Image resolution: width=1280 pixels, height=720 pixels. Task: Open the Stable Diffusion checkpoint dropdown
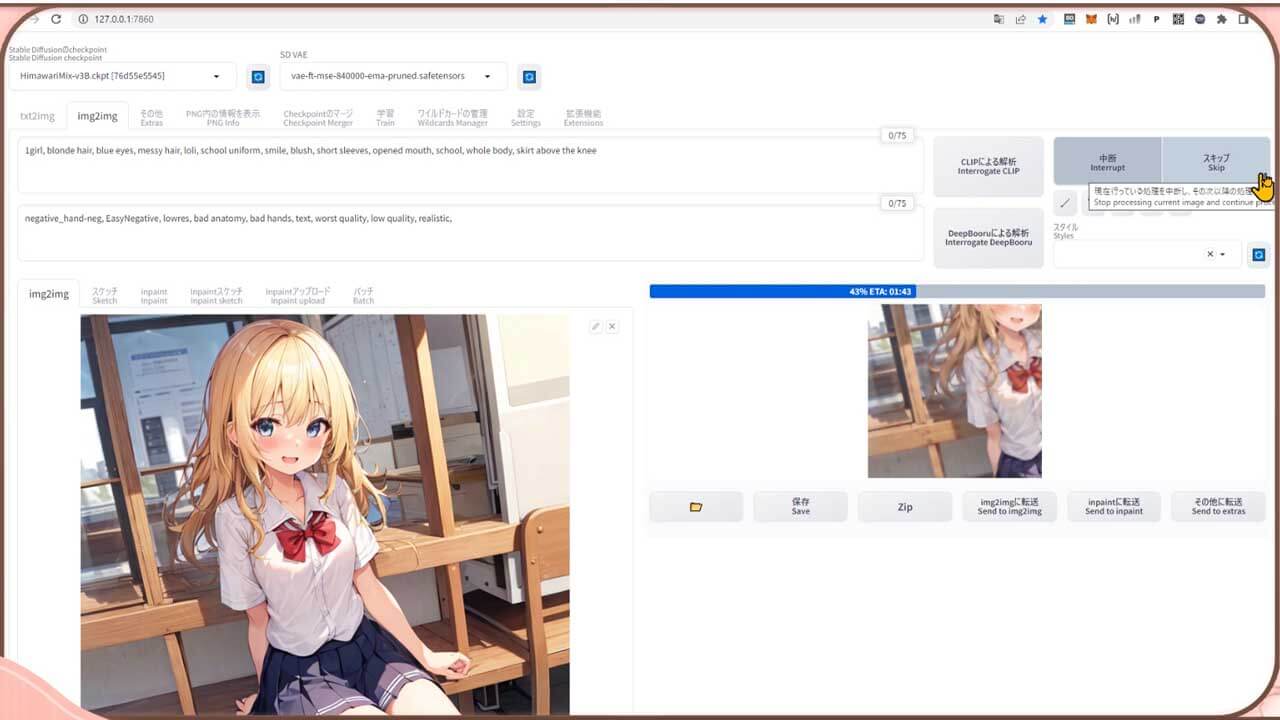[120, 76]
